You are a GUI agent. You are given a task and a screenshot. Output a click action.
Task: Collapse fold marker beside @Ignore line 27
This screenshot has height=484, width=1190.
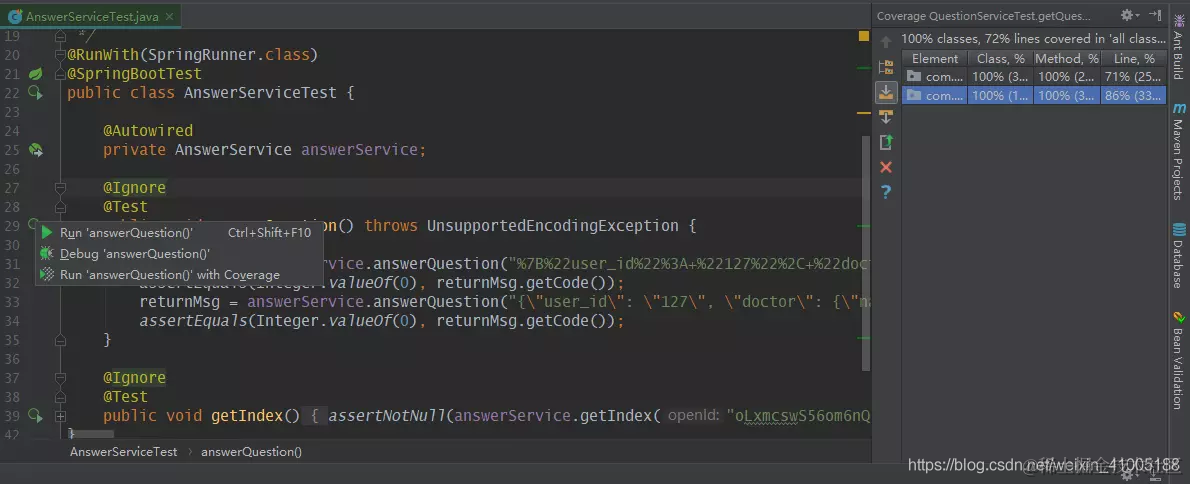coord(61,188)
